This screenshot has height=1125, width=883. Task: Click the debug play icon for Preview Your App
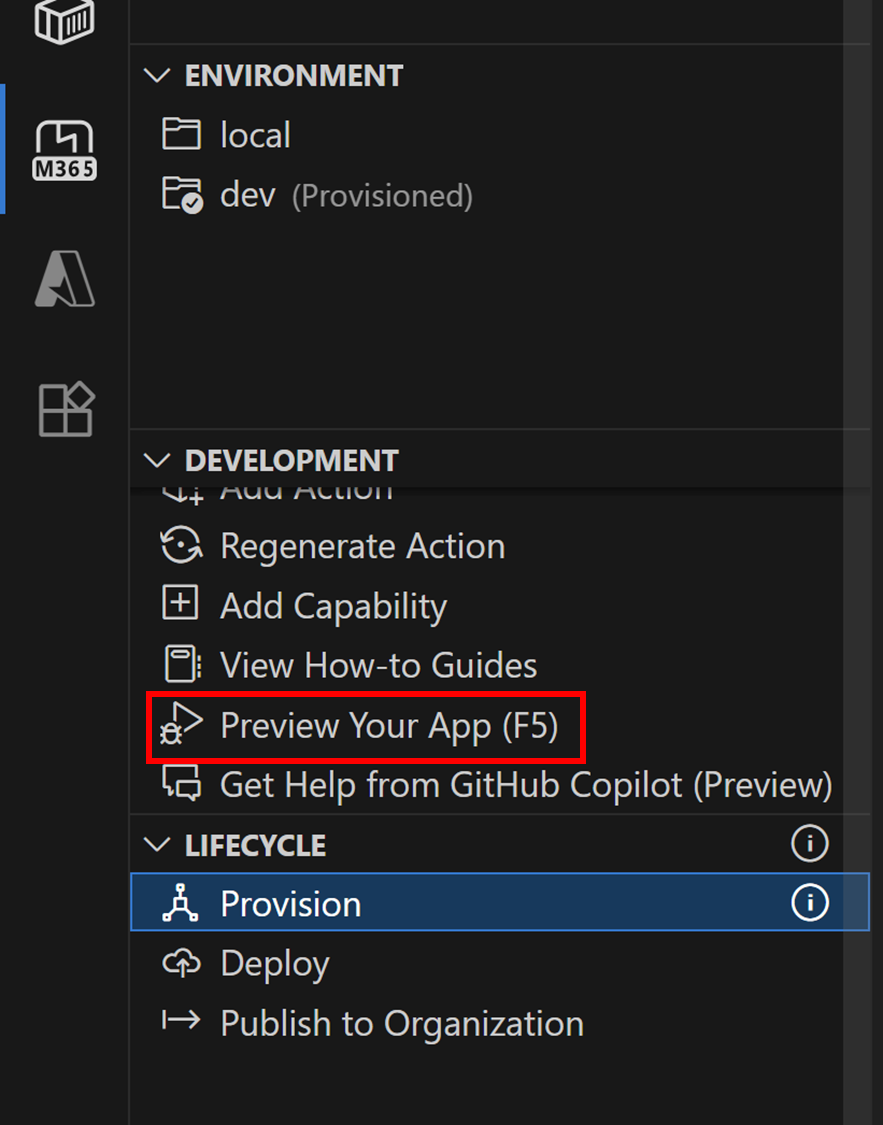click(x=181, y=725)
